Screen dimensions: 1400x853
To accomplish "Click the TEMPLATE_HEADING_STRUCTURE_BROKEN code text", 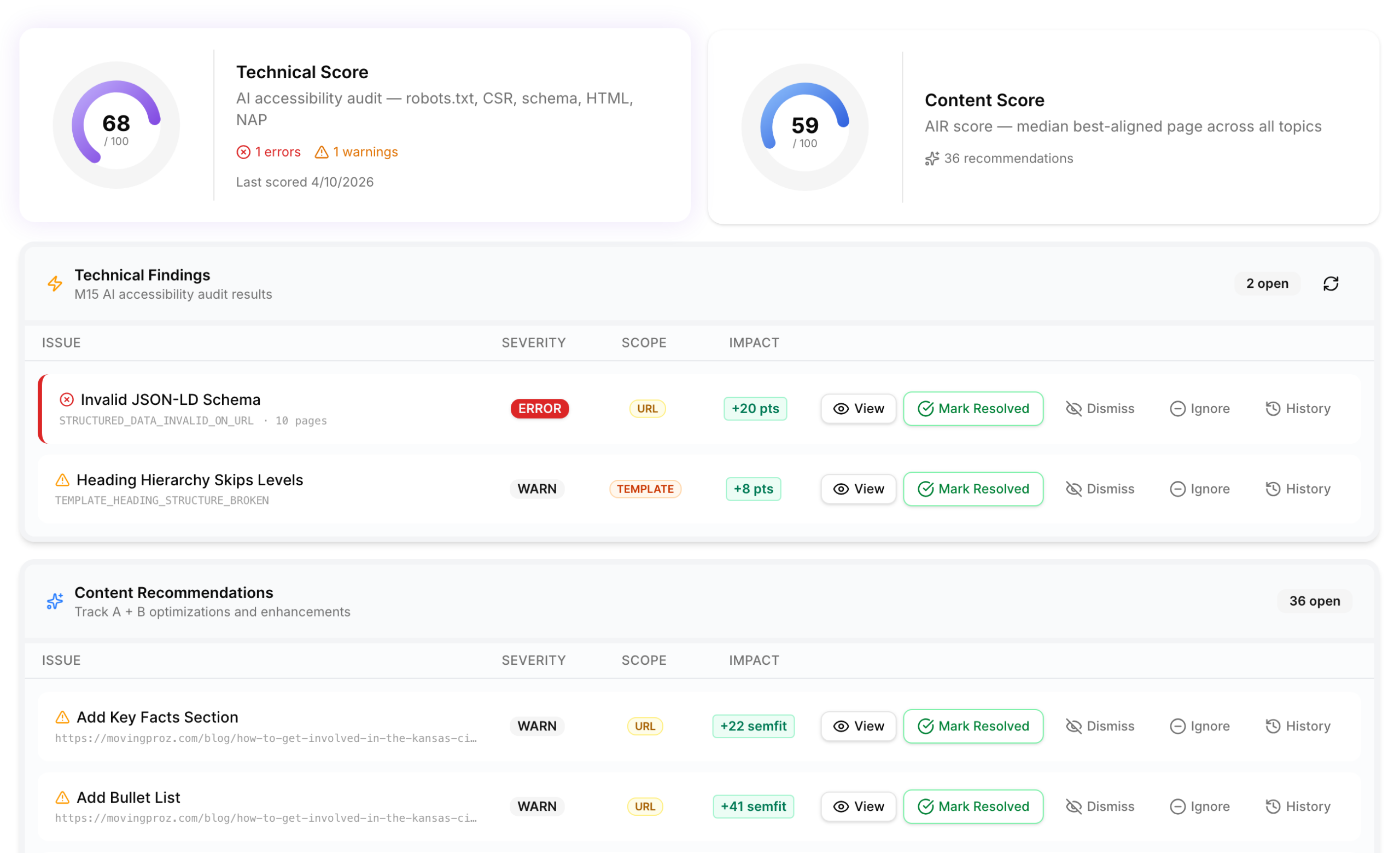I will 162,501.
